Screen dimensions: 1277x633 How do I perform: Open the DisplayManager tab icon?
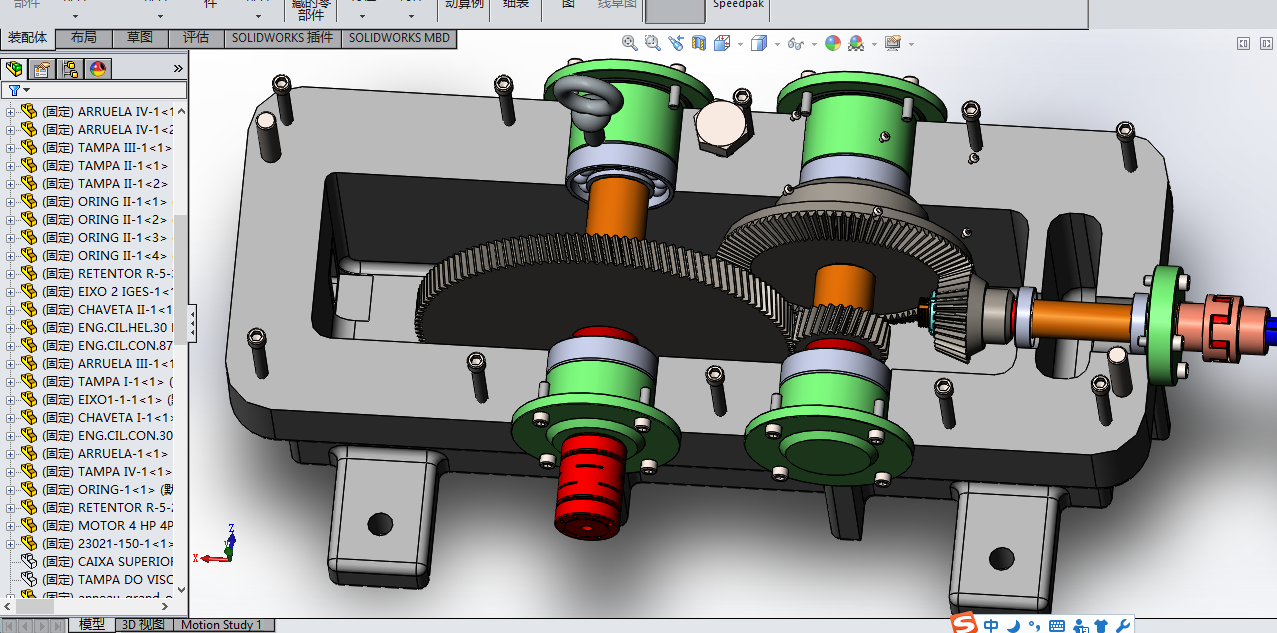pyautogui.click(x=98, y=69)
